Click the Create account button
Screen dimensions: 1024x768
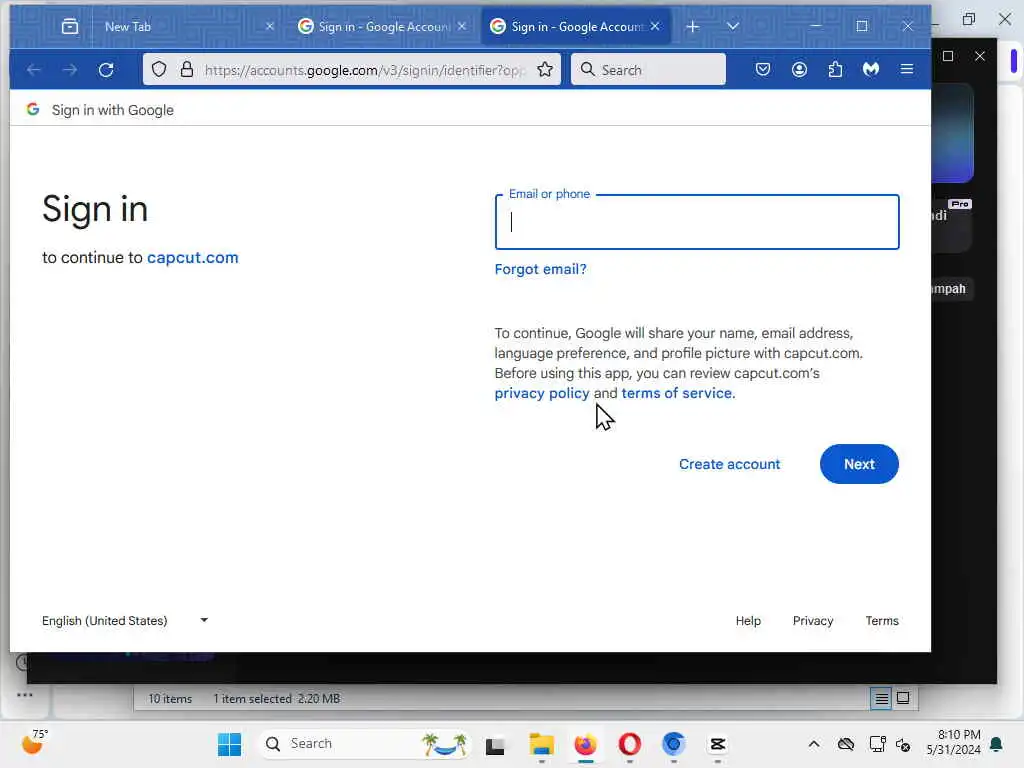pos(729,464)
